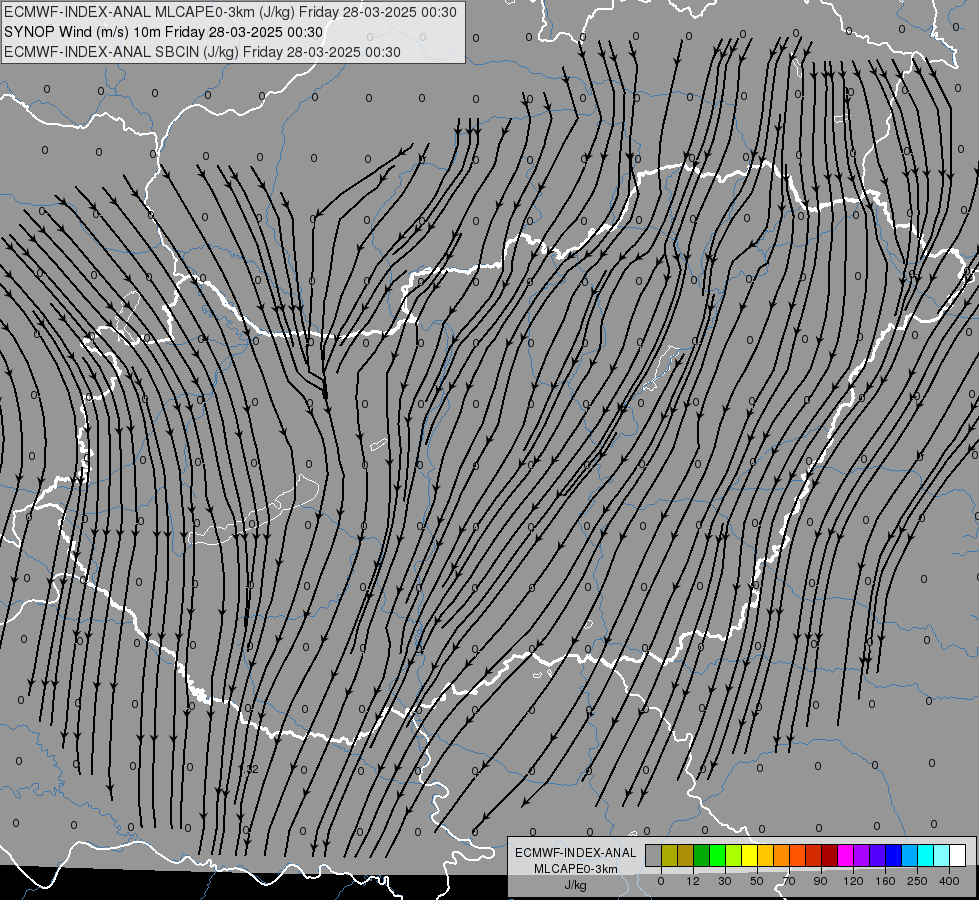
Task: Click the legend label '12'
Action: (x=693, y=881)
